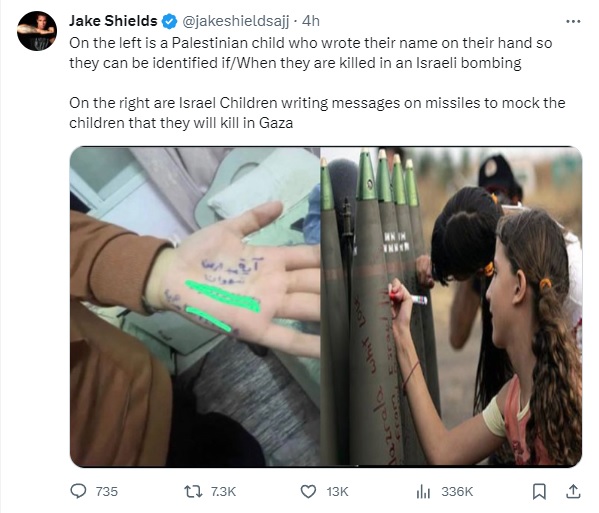Viewport: 599px width, 513px height.
Task: Click the 7.3K reposts count
Action: (x=223, y=491)
